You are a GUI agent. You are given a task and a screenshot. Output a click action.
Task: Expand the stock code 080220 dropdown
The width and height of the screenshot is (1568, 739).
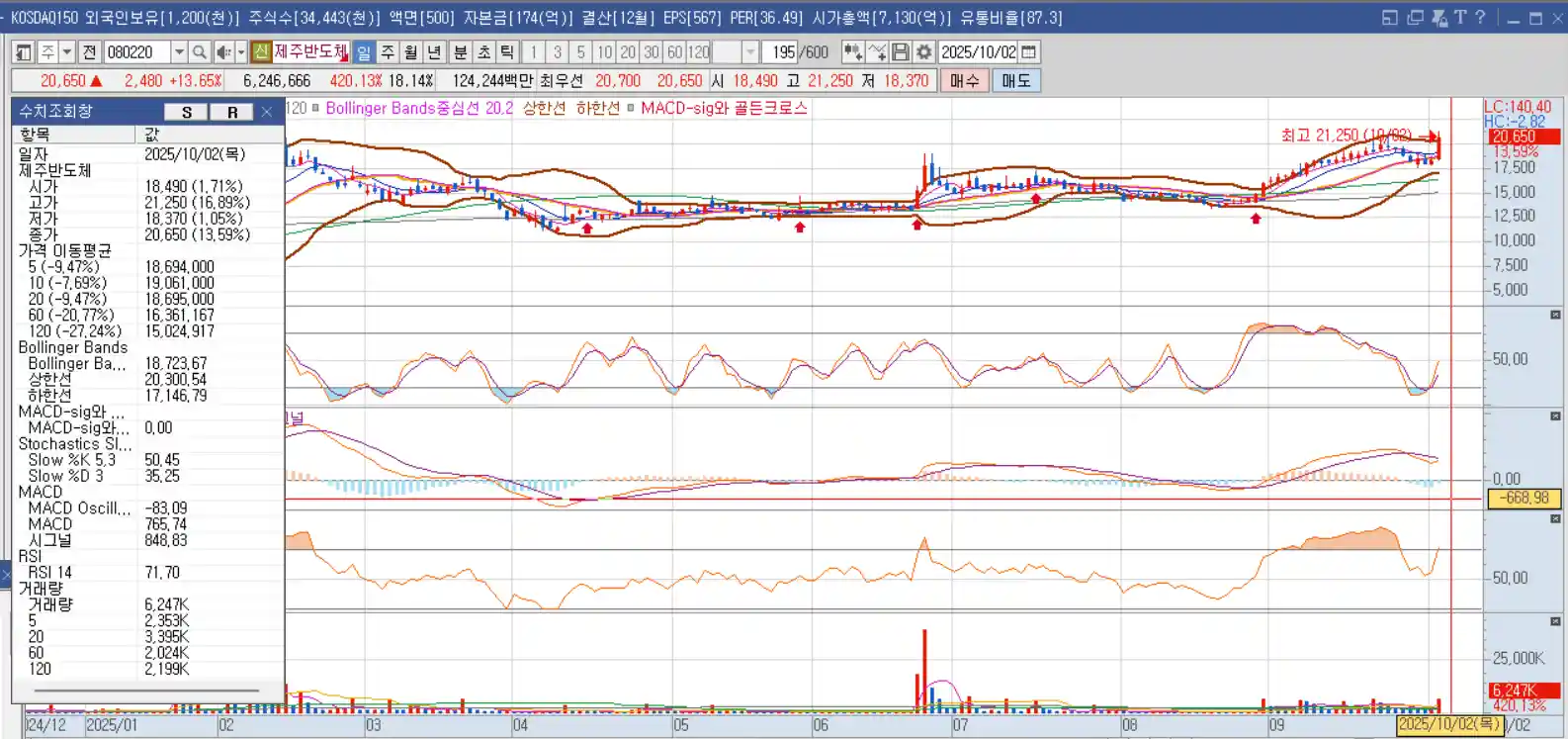[179, 51]
